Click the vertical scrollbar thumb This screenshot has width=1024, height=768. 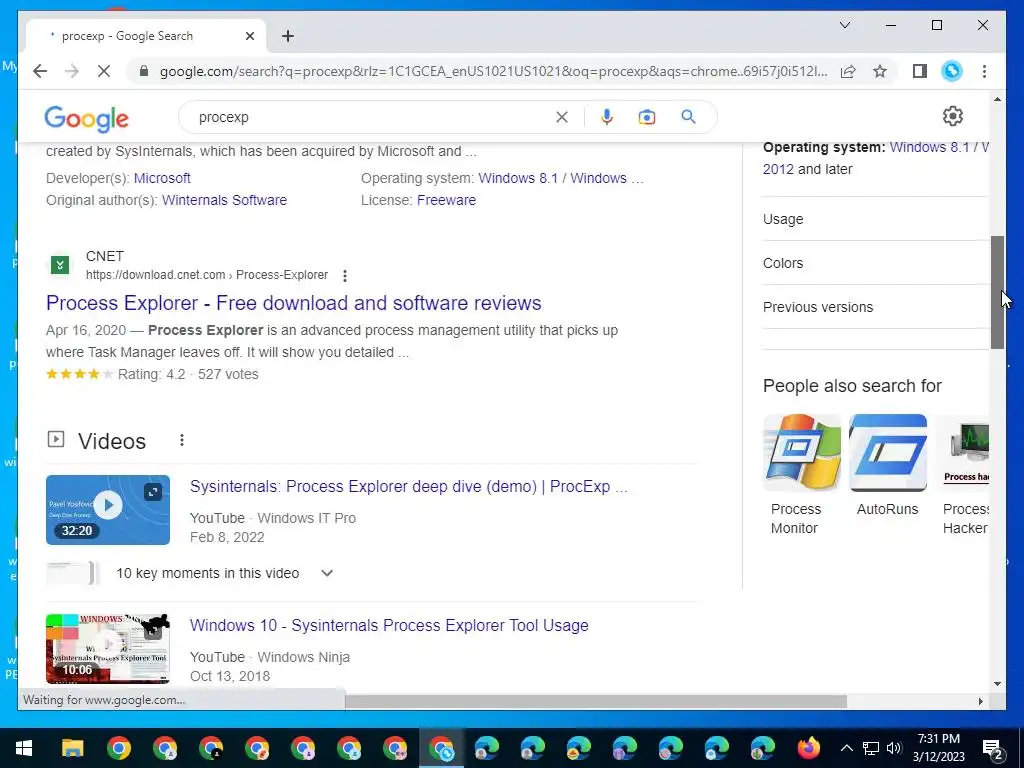click(997, 292)
